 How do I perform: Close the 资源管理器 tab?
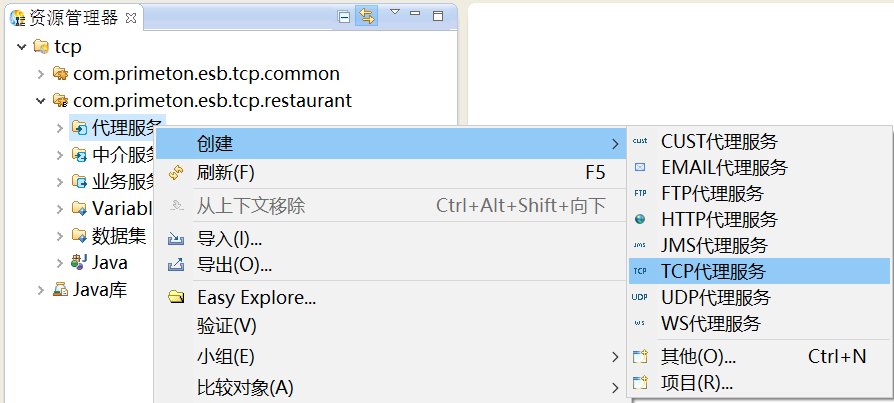pos(130,18)
